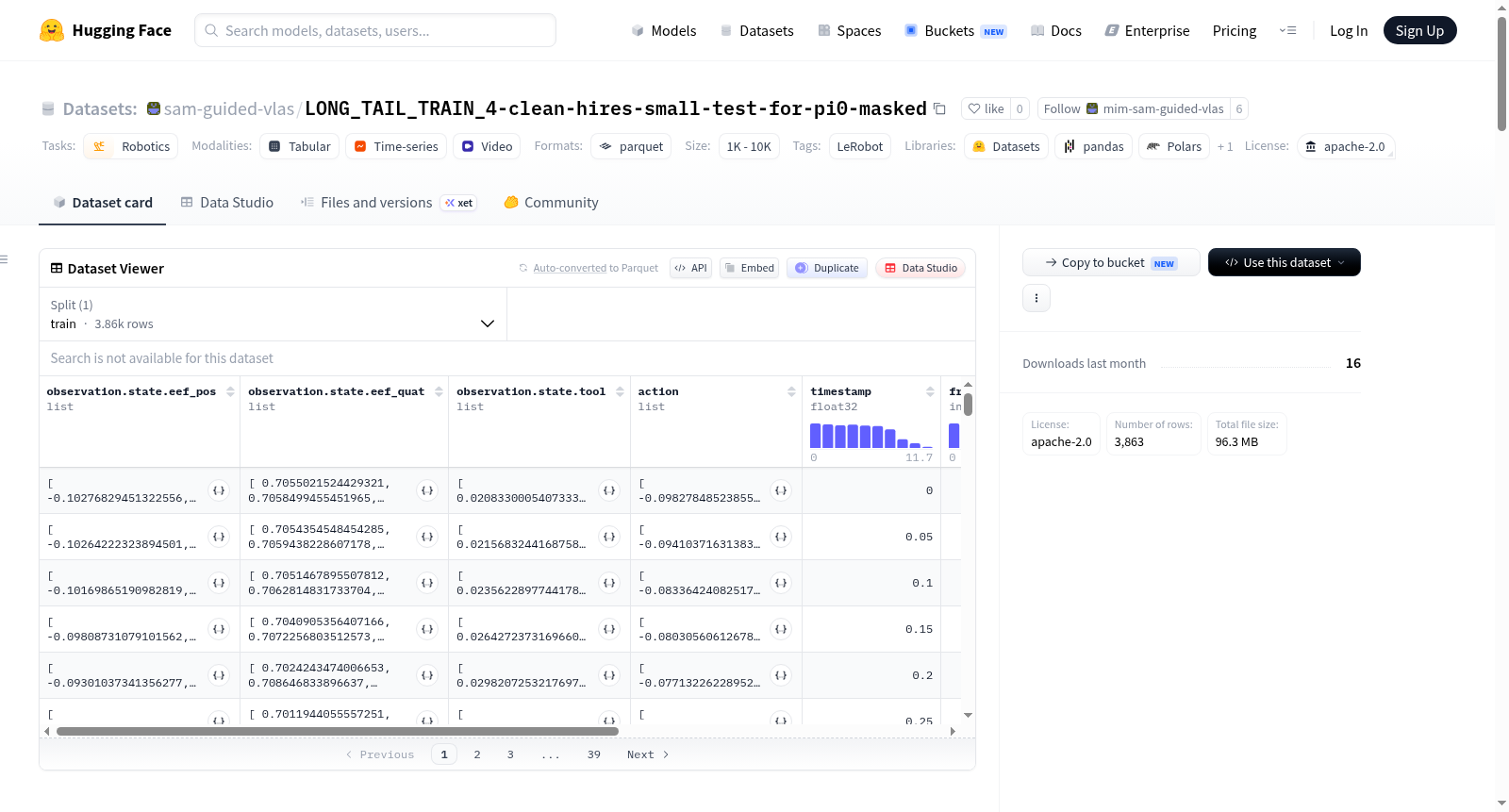Click the parquet format tag
The height and width of the screenshot is (812, 1509).
pyautogui.click(x=631, y=146)
